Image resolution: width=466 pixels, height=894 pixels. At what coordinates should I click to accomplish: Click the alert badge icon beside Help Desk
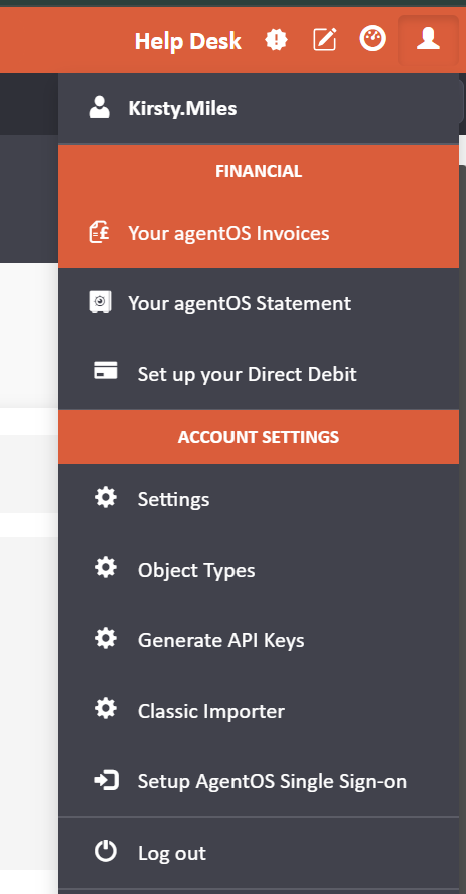(x=277, y=40)
